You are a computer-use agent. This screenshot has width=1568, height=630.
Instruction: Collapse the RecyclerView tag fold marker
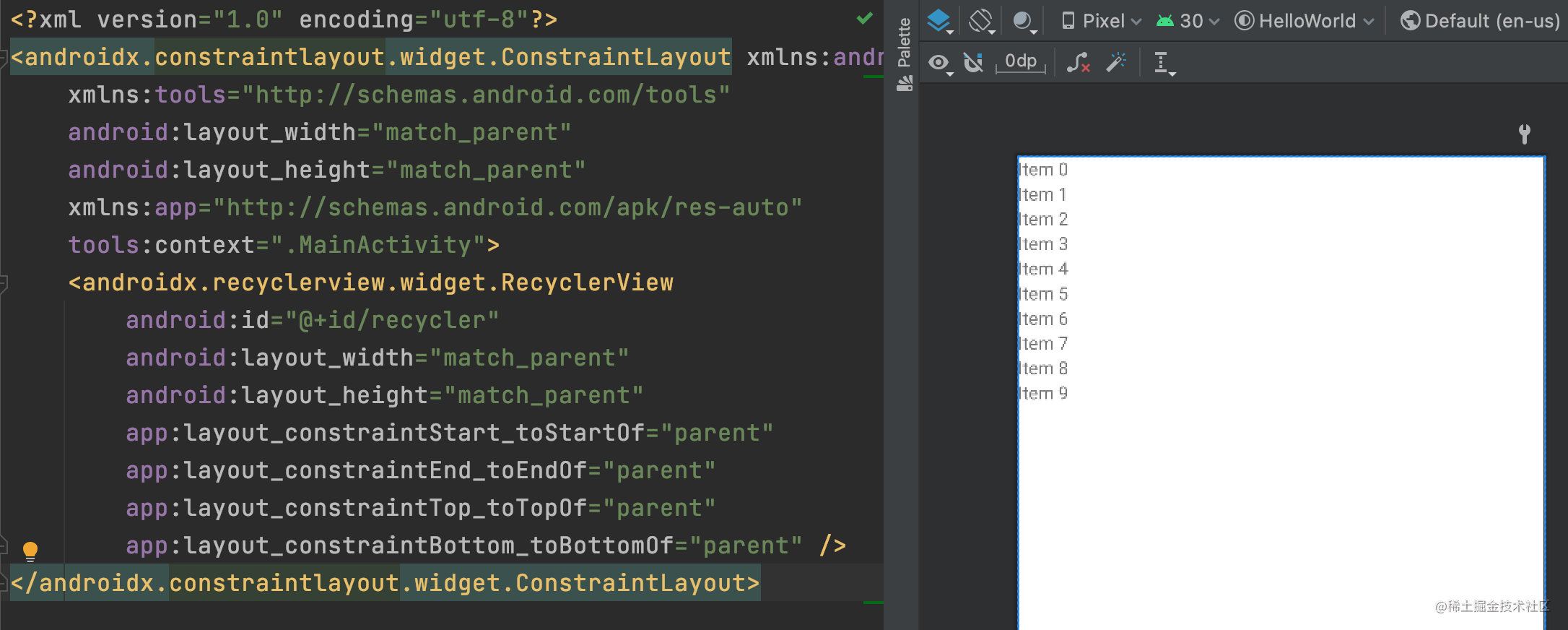[4, 282]
